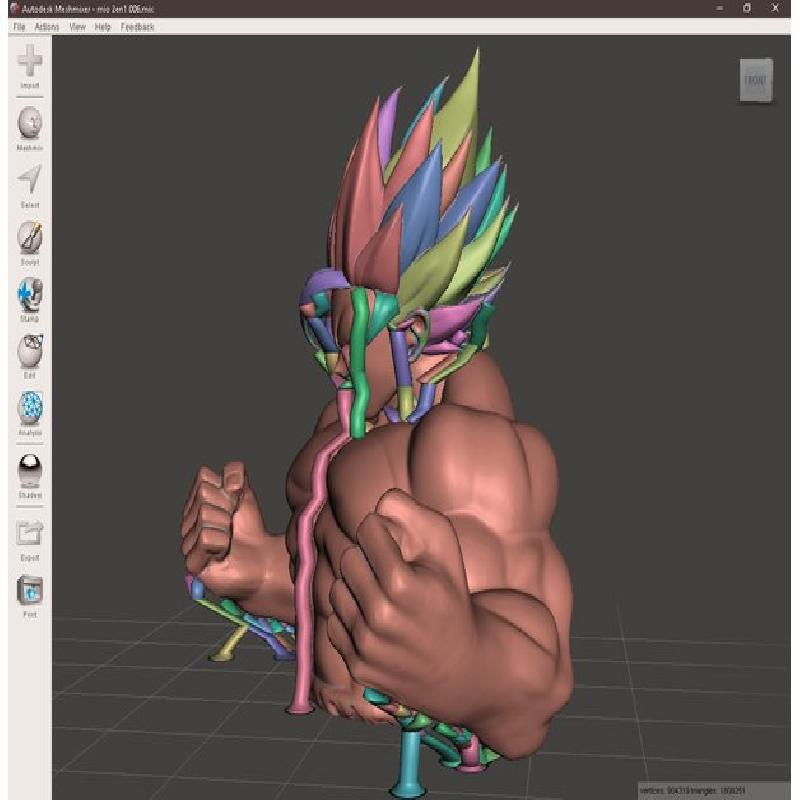Choose the Sculpt brush tool

point(30,237)
